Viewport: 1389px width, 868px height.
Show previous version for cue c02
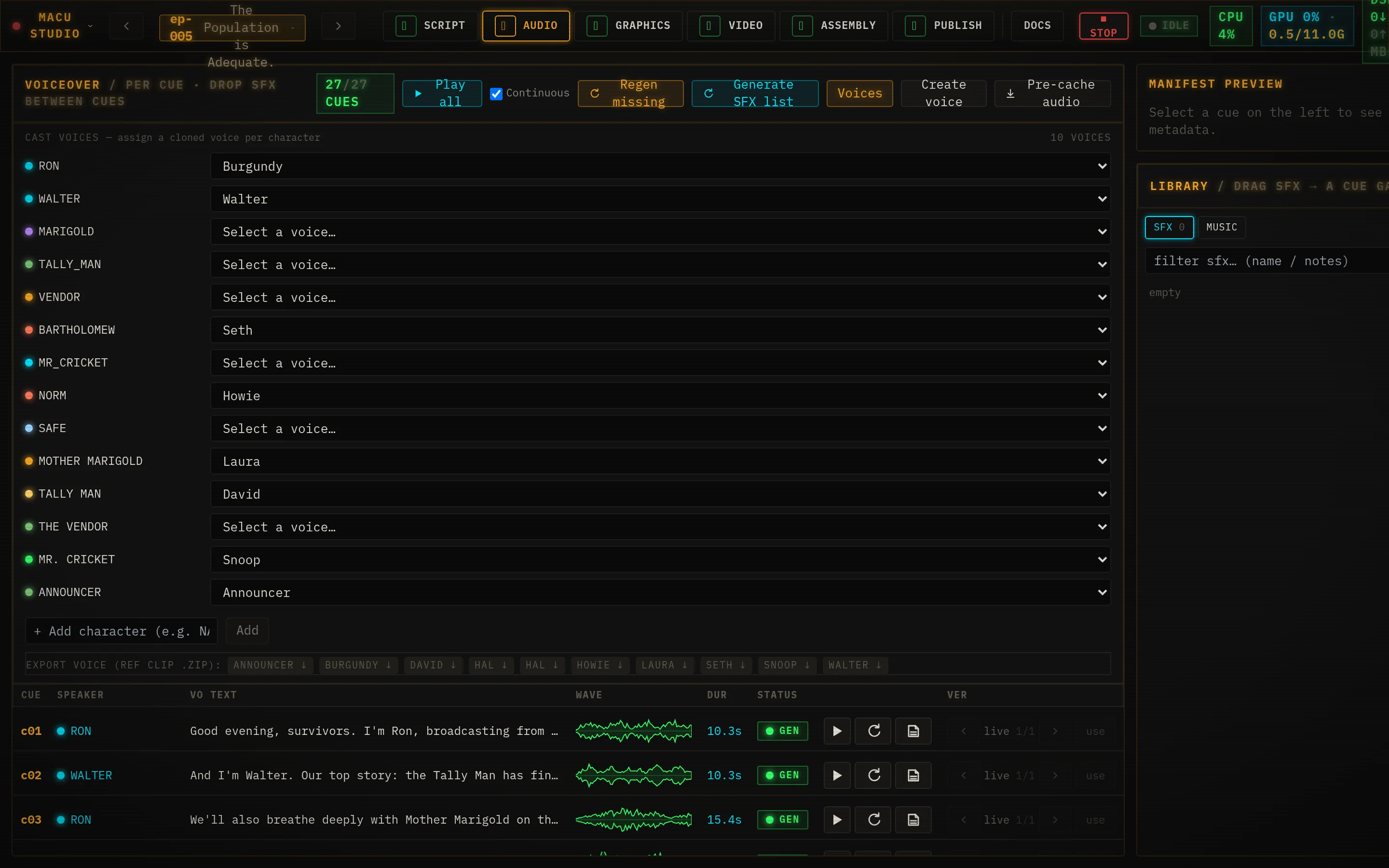point(964,775)
